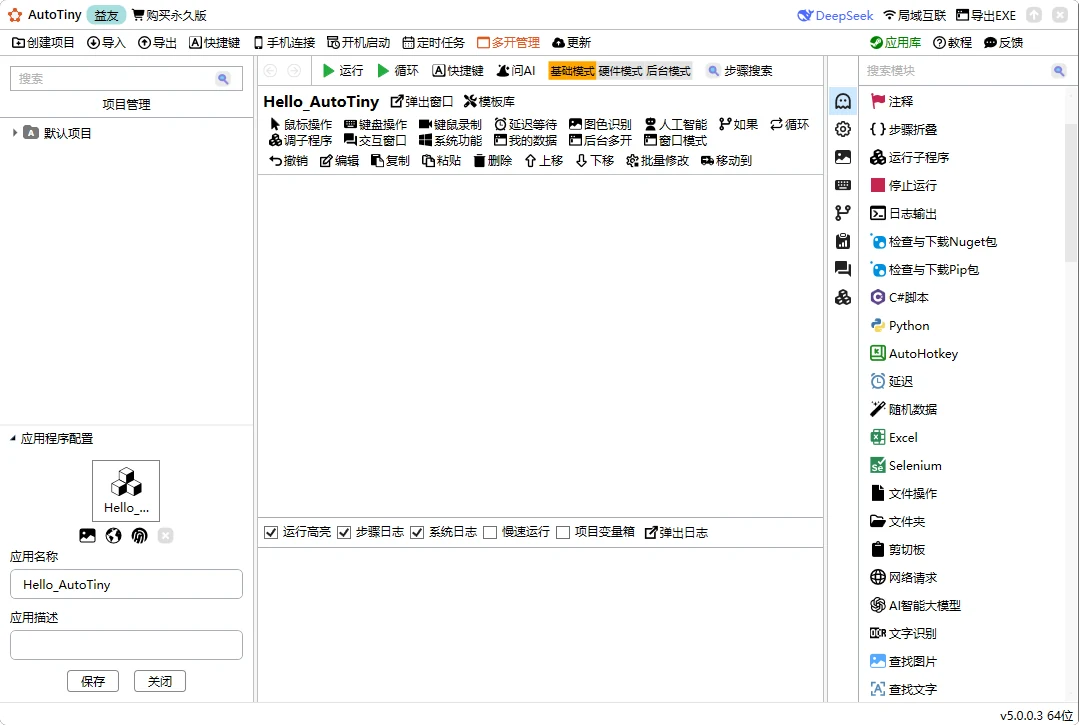Click the 保存 button
Screen dimensions: 1079x725
tap(93, 681)
